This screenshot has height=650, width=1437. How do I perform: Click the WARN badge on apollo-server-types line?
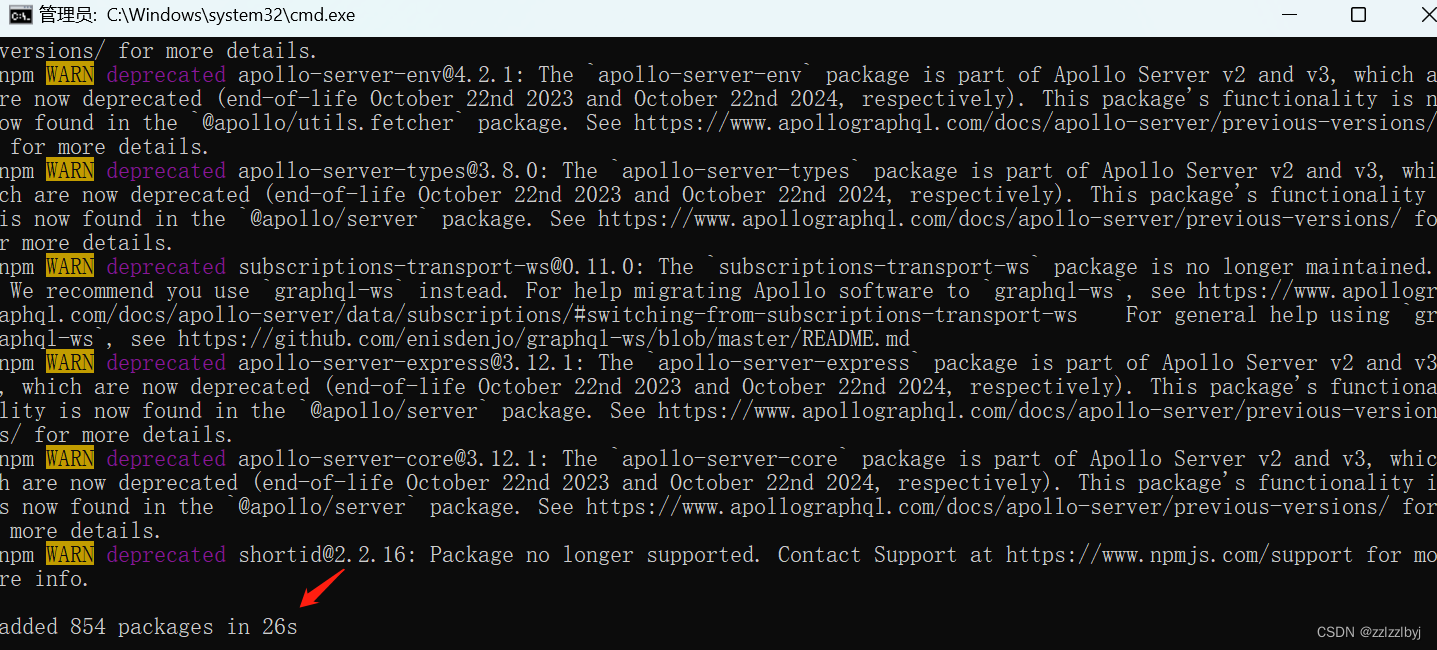pos(69,170)
